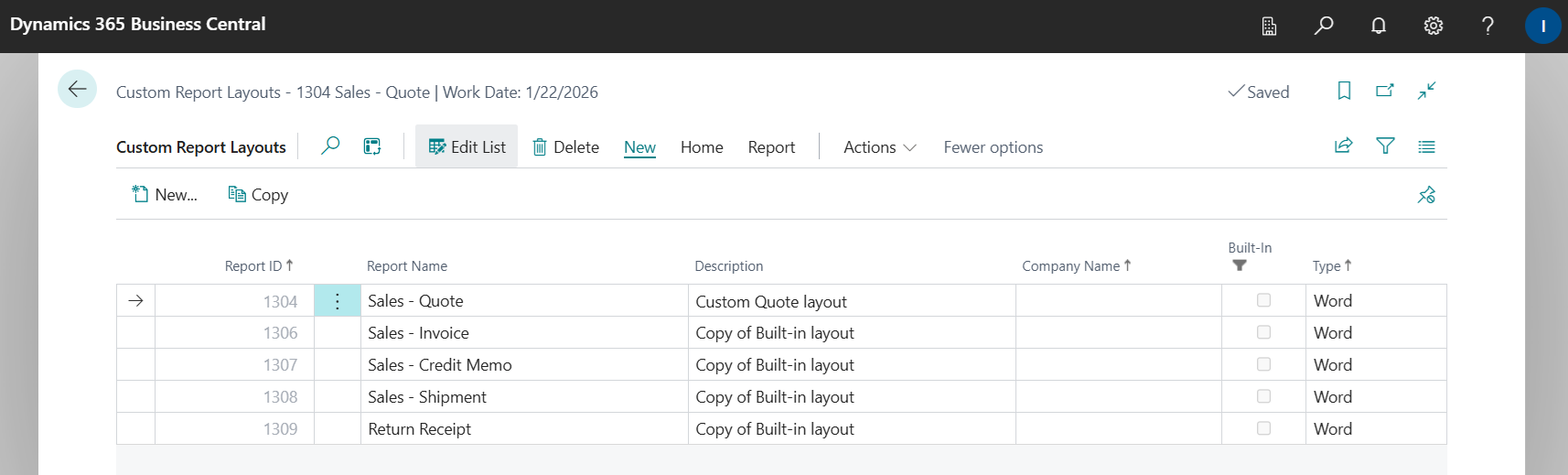Click the Copy action
Image resolution: width=1568 pixels, height=475 pixels.
click(x=258, y=195)
